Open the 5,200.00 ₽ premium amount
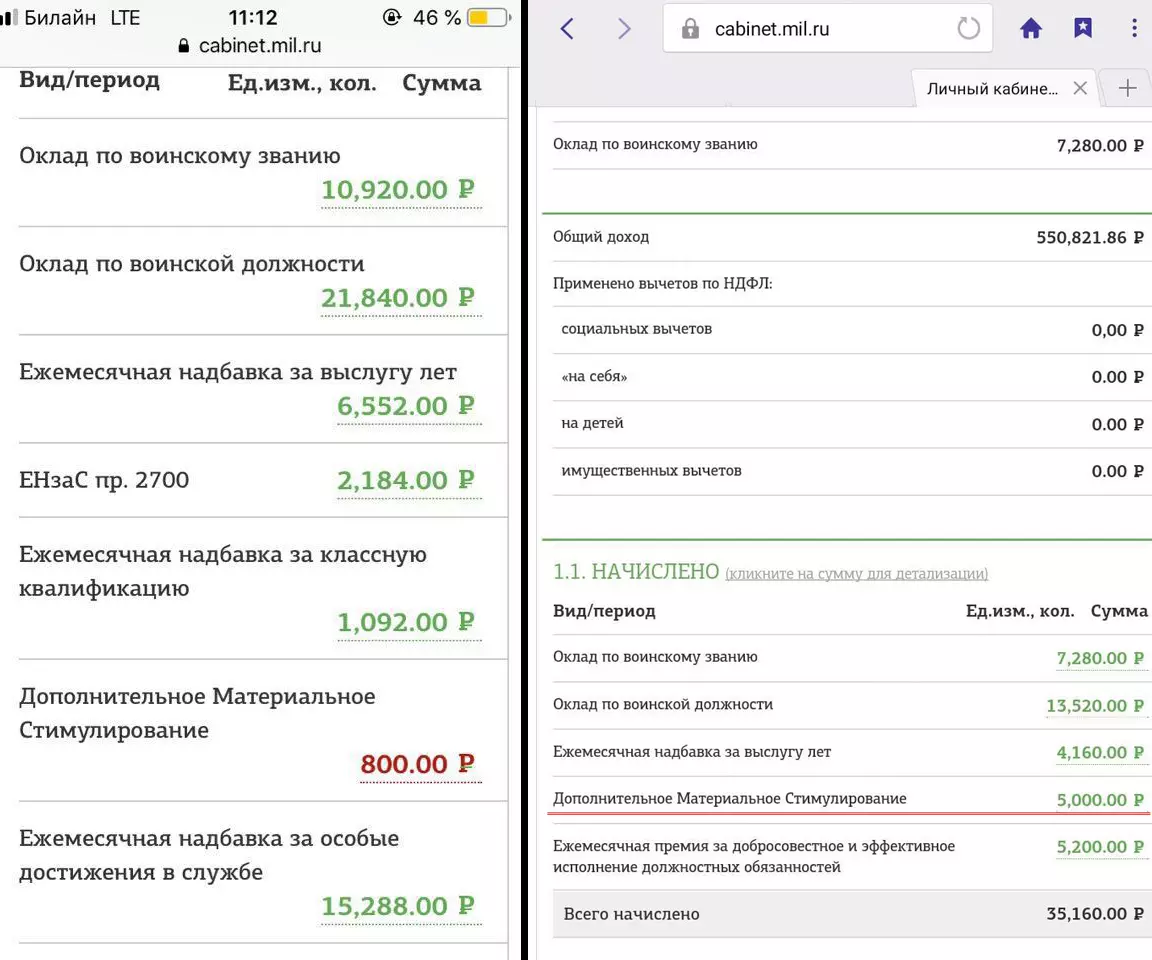Image resolution: width=1152 pixels, height=960 pixels. pyautogui.click(x=1100, y=847)
